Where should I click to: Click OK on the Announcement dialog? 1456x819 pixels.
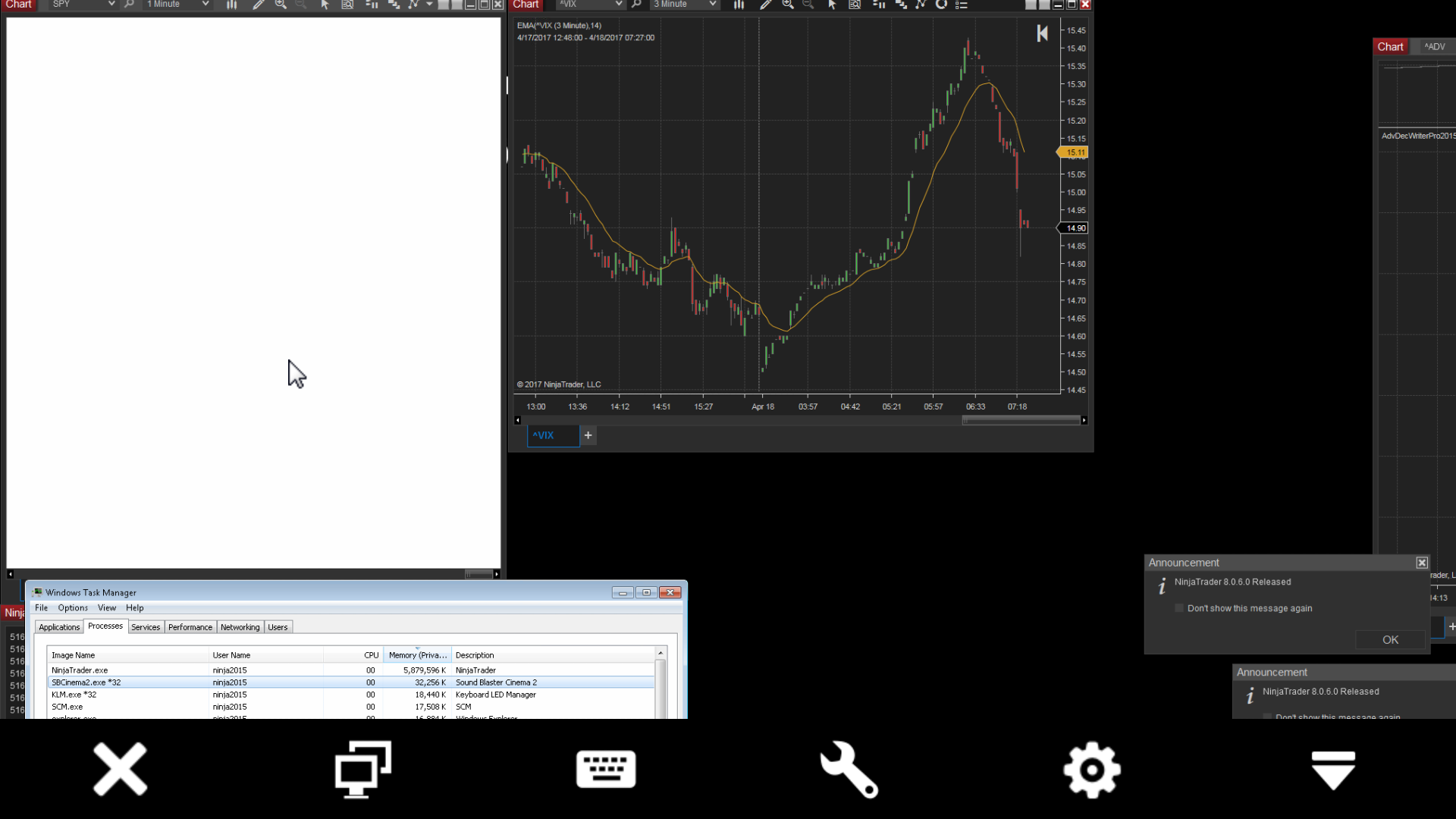pyautogui.click(x=1390, y=639)
